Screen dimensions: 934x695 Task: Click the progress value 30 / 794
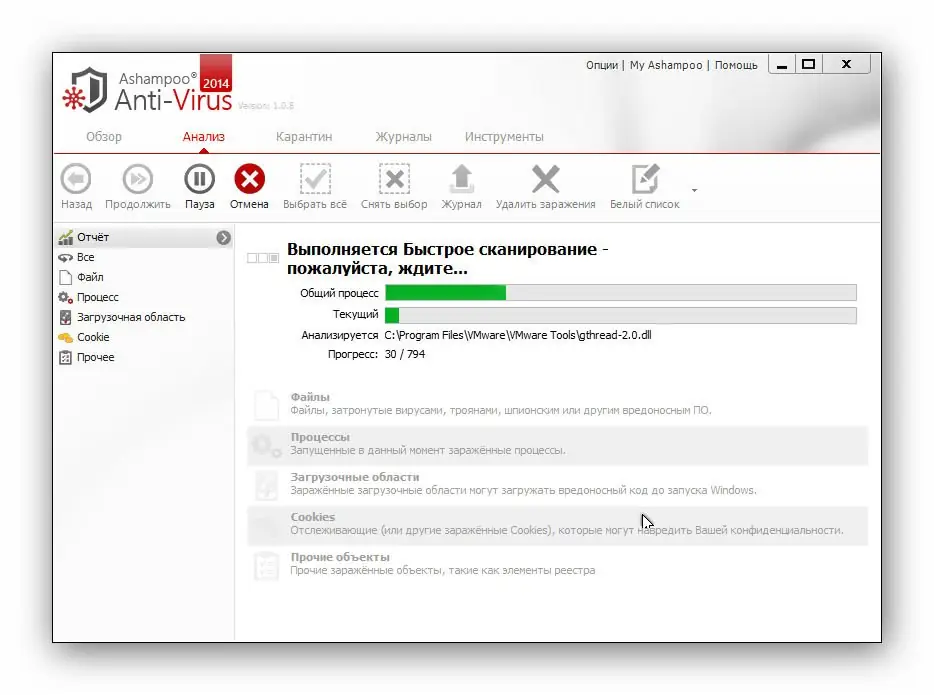[404, 354]
